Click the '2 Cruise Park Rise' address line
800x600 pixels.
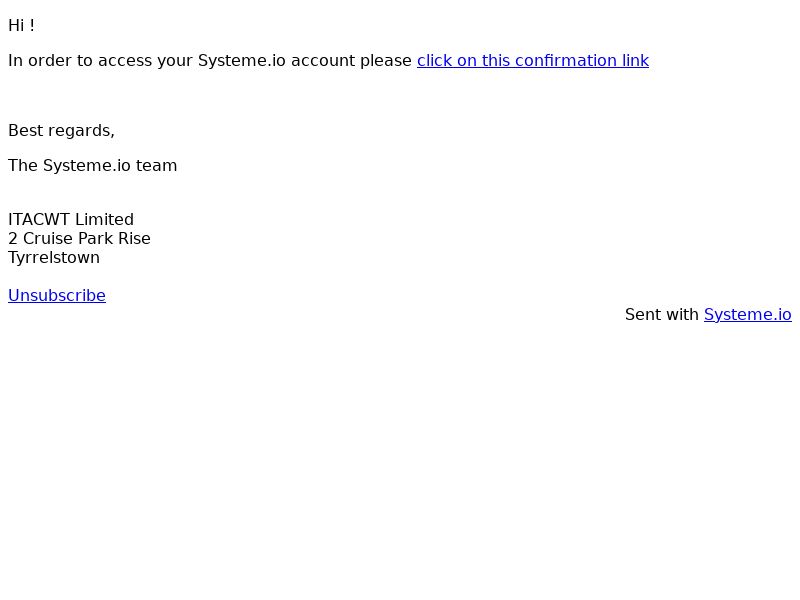pos(79,239)
